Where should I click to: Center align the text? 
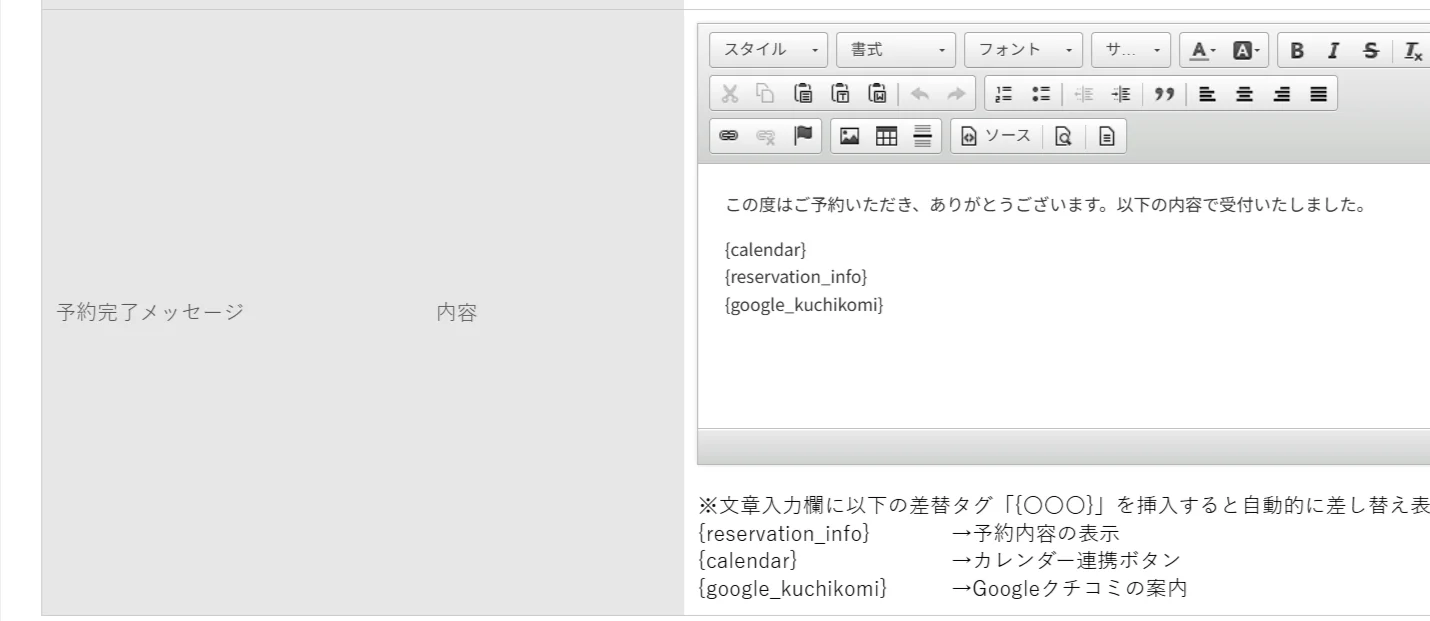[x=1246, y=94]
